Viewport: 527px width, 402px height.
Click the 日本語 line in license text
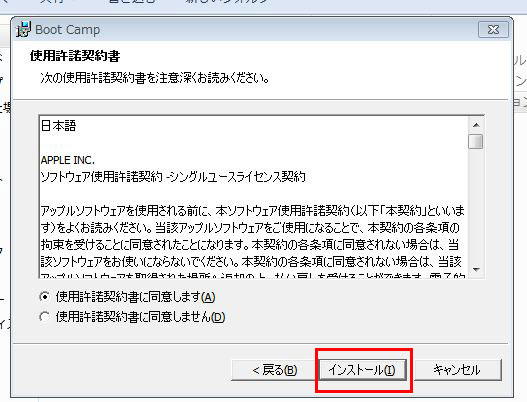[58, 126]
